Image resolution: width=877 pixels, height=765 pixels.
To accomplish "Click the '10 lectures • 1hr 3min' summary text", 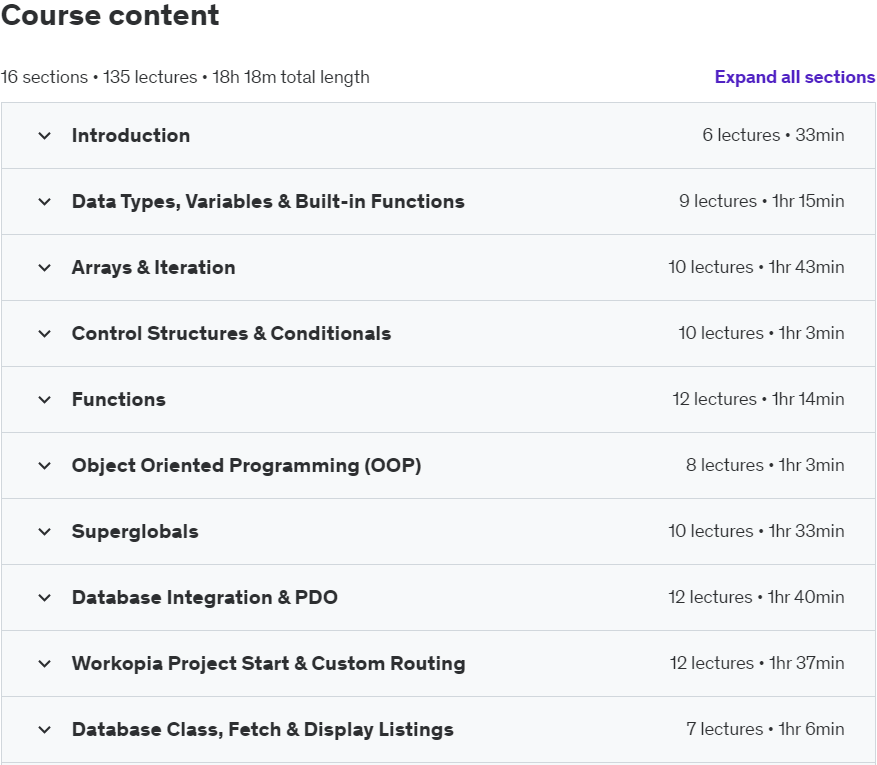I will (x=761, y=334).
